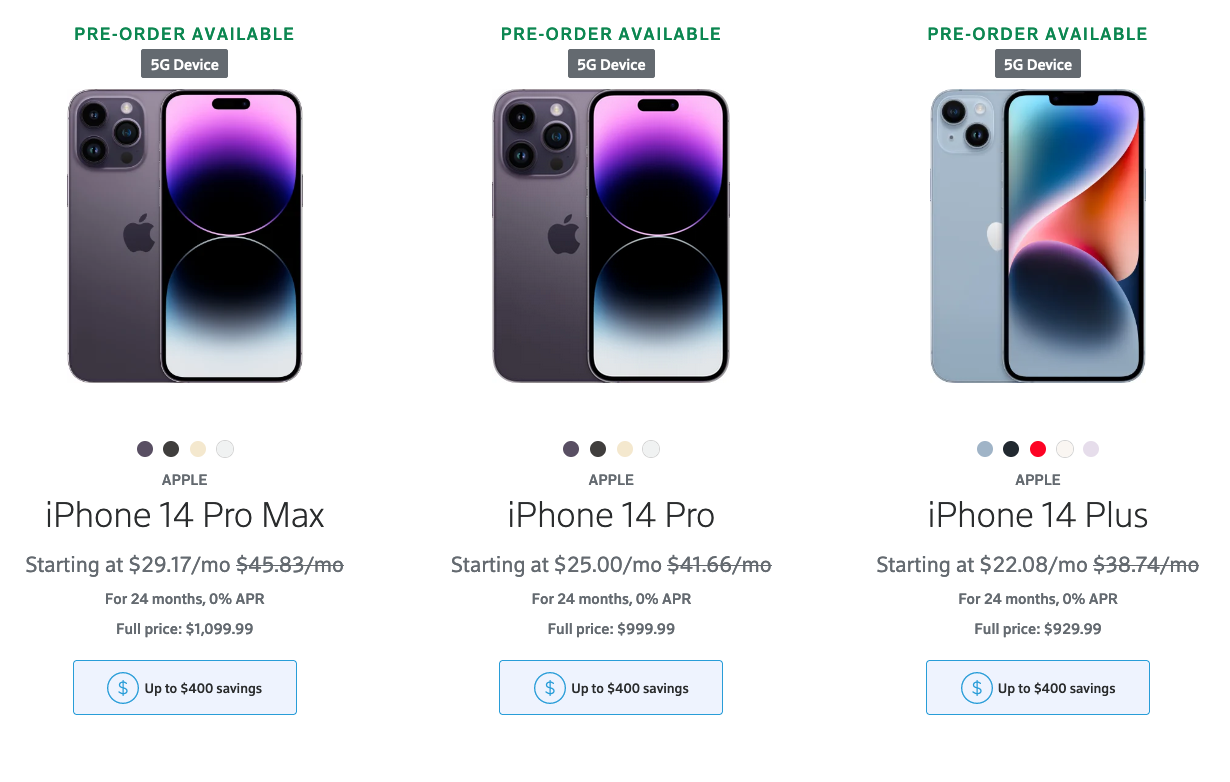Select red color swatch for iPhone 14 Plus
The height and width of the screenshot is (782, 1230).
click(x=1038, y=449)
